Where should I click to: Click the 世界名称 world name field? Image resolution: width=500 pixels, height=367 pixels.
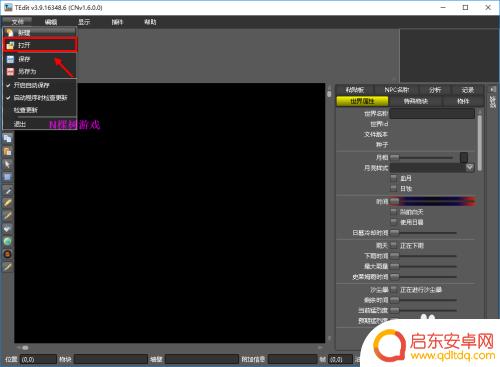432,113
